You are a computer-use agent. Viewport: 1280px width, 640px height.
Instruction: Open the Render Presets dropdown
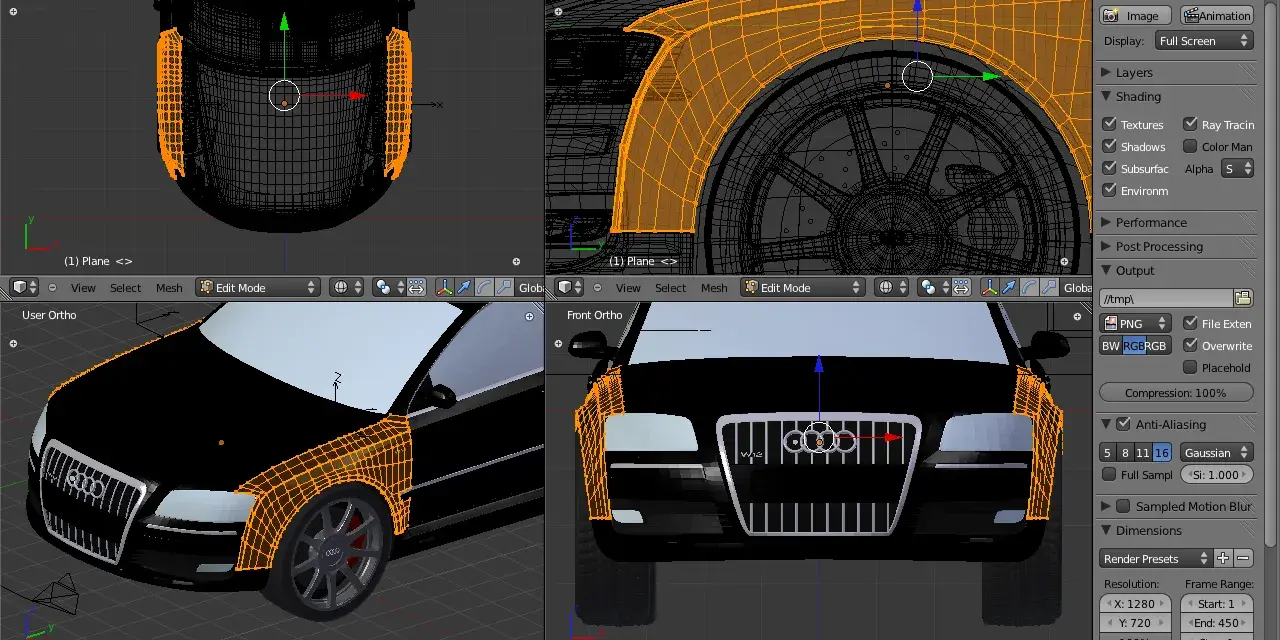point(1156,558)
